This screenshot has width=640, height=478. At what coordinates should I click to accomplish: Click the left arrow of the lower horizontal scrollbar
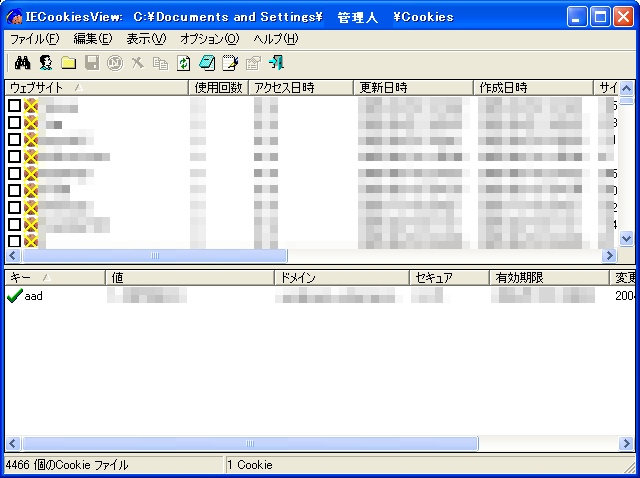click(x=13, y=444)
